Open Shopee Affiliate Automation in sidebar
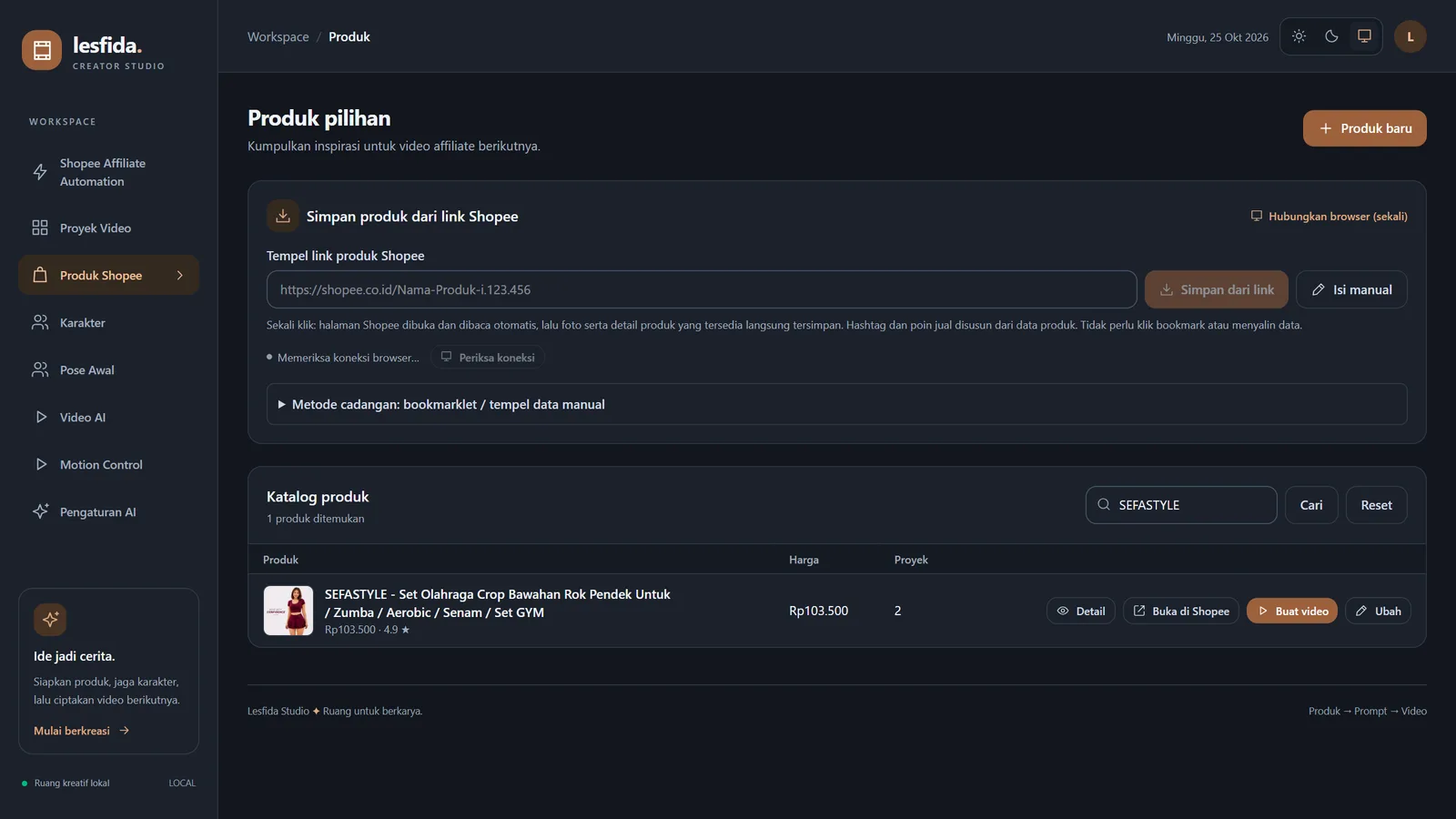This screenshot has width=1456, height=819. [108, 172]
